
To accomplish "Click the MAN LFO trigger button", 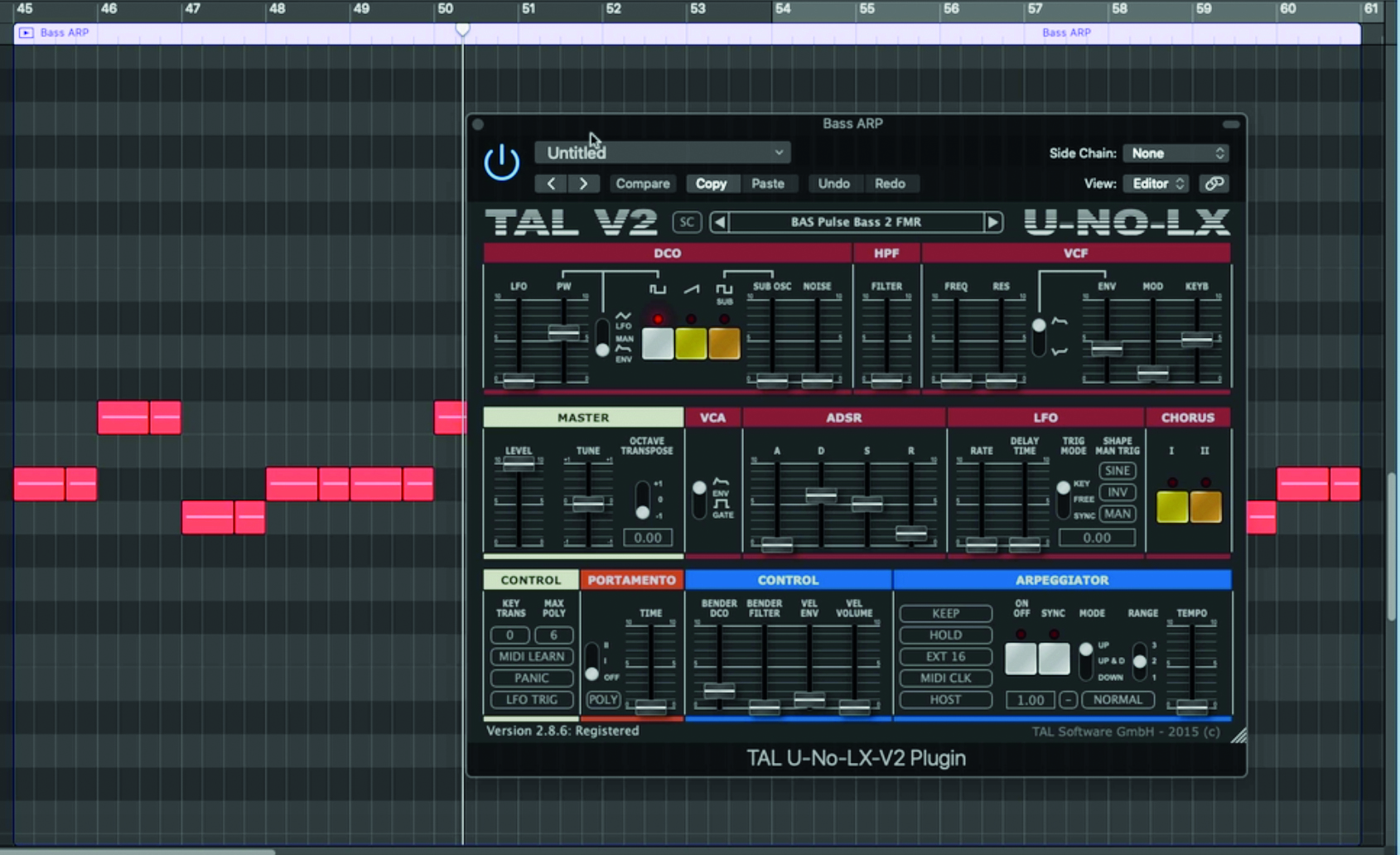I will (x=1118, y=514).
